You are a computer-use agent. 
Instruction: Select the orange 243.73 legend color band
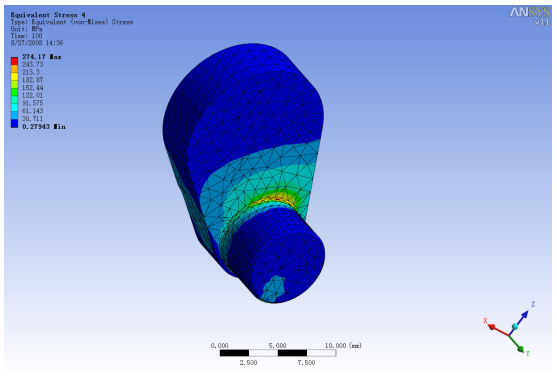click(14, 69)
